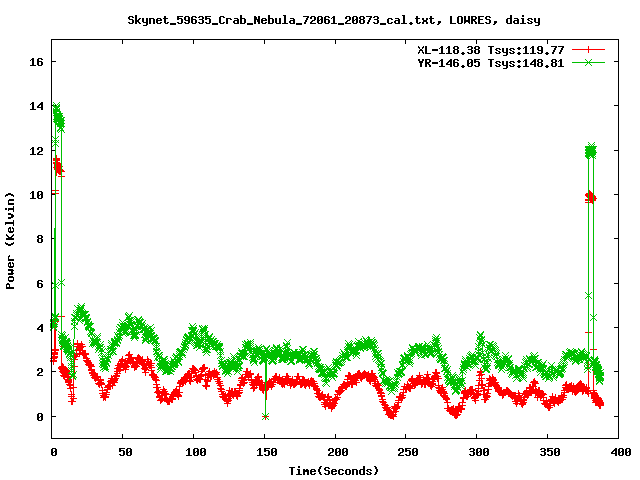Click the red peak near 11 Kelvin at start
This screenshot has height=480, width=640.
(58, 163)
